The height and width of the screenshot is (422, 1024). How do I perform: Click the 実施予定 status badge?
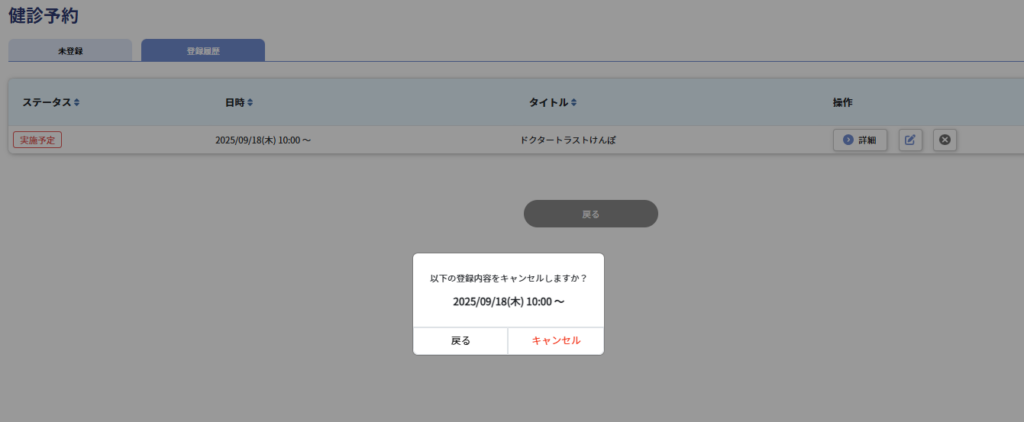coord(37,140)
